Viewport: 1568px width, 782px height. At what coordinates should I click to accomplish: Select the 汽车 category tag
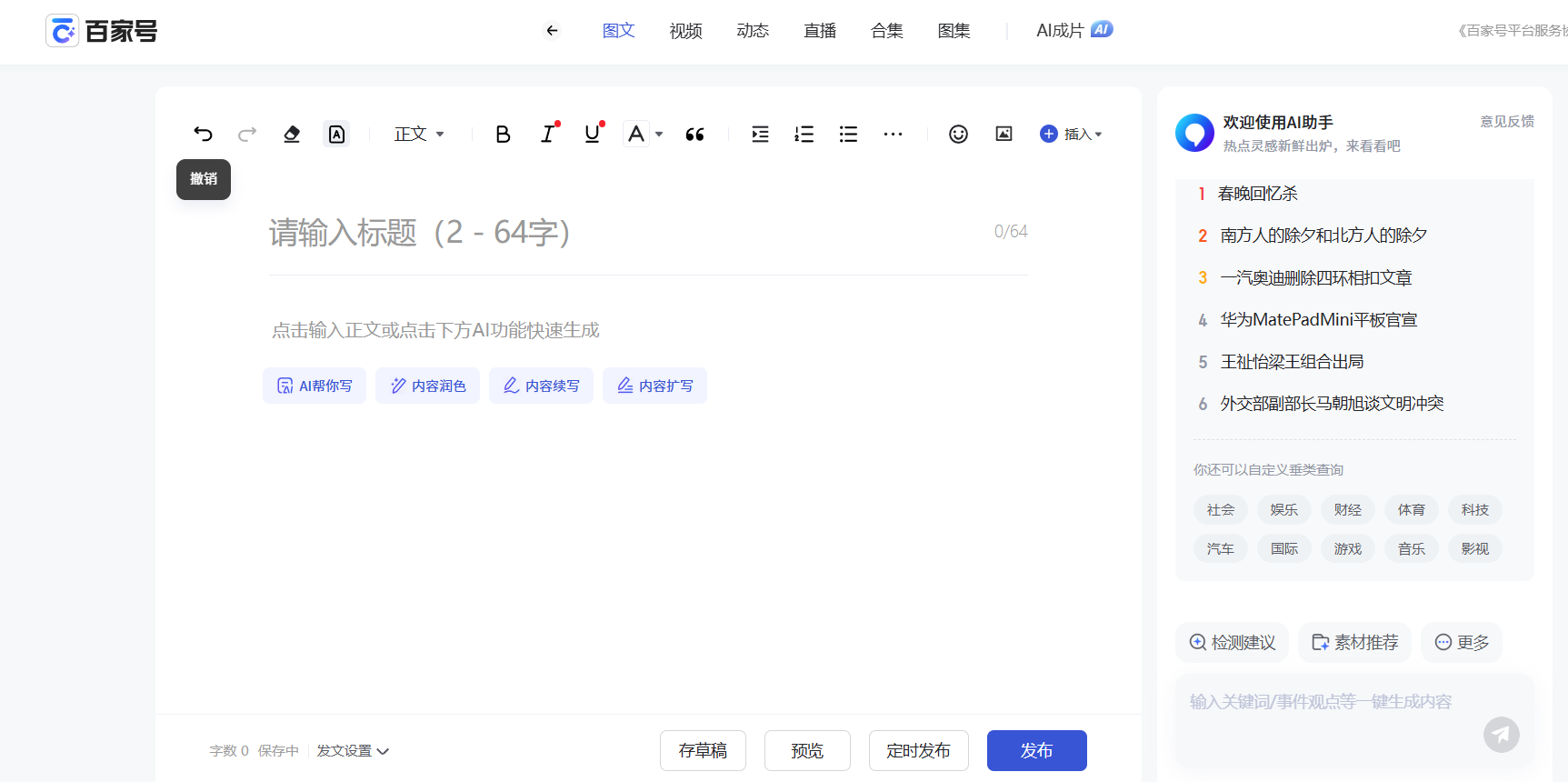(x=1221, y=549)
